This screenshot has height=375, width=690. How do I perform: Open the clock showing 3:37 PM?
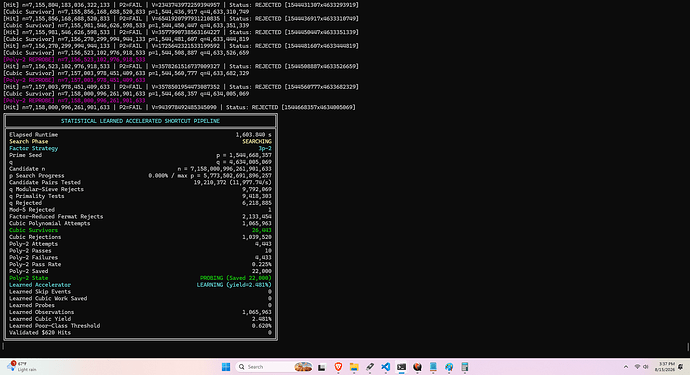coord(664,367)
